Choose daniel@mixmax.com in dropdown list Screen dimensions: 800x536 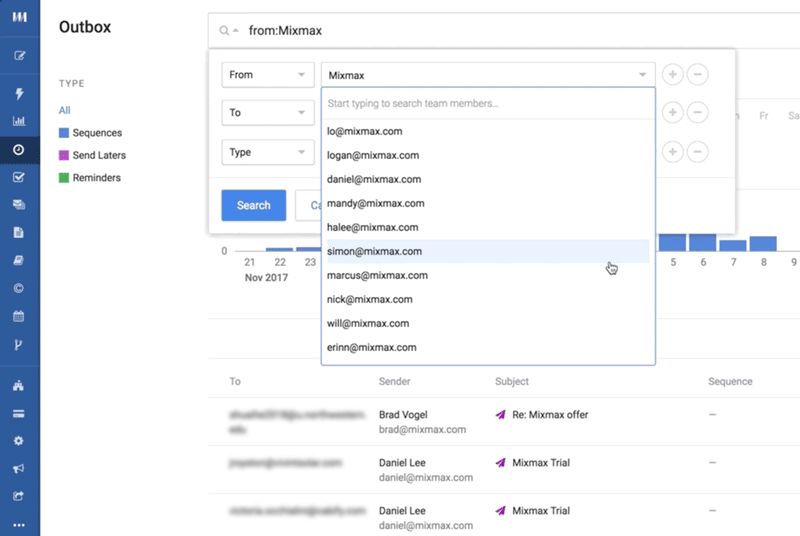pos(488,180)
